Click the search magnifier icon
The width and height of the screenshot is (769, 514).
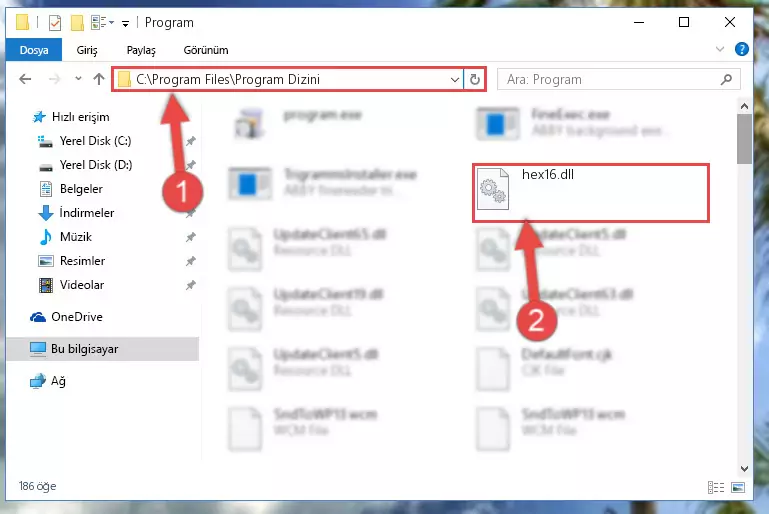point(726,79)
